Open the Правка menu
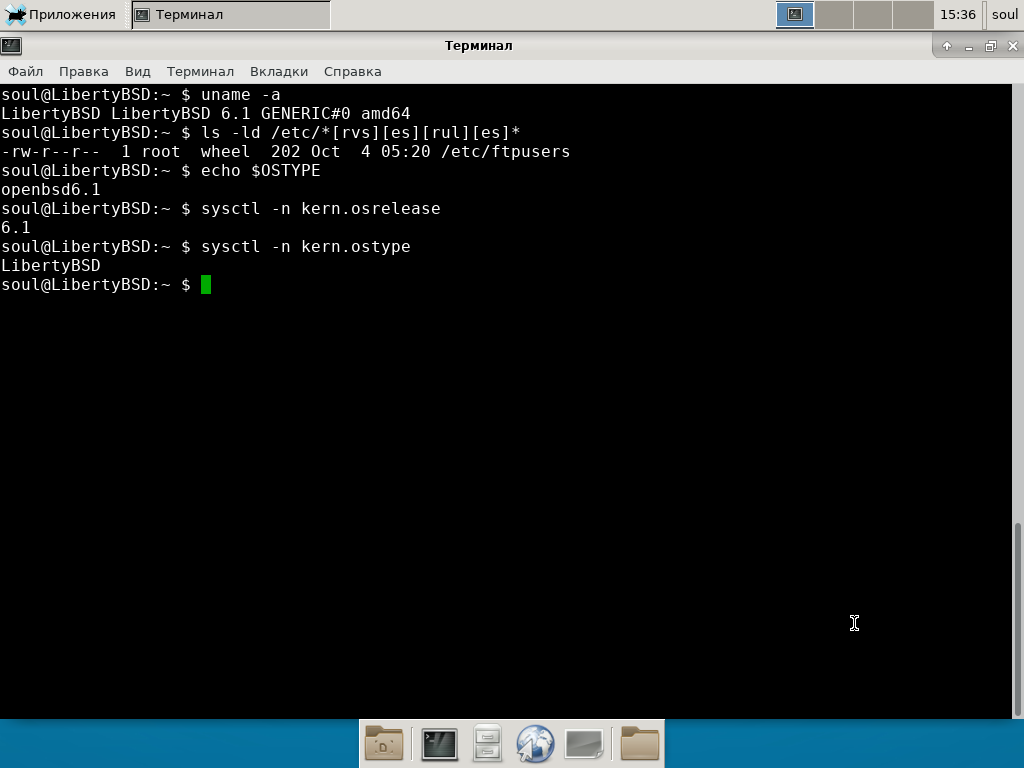 click(84, 72)
